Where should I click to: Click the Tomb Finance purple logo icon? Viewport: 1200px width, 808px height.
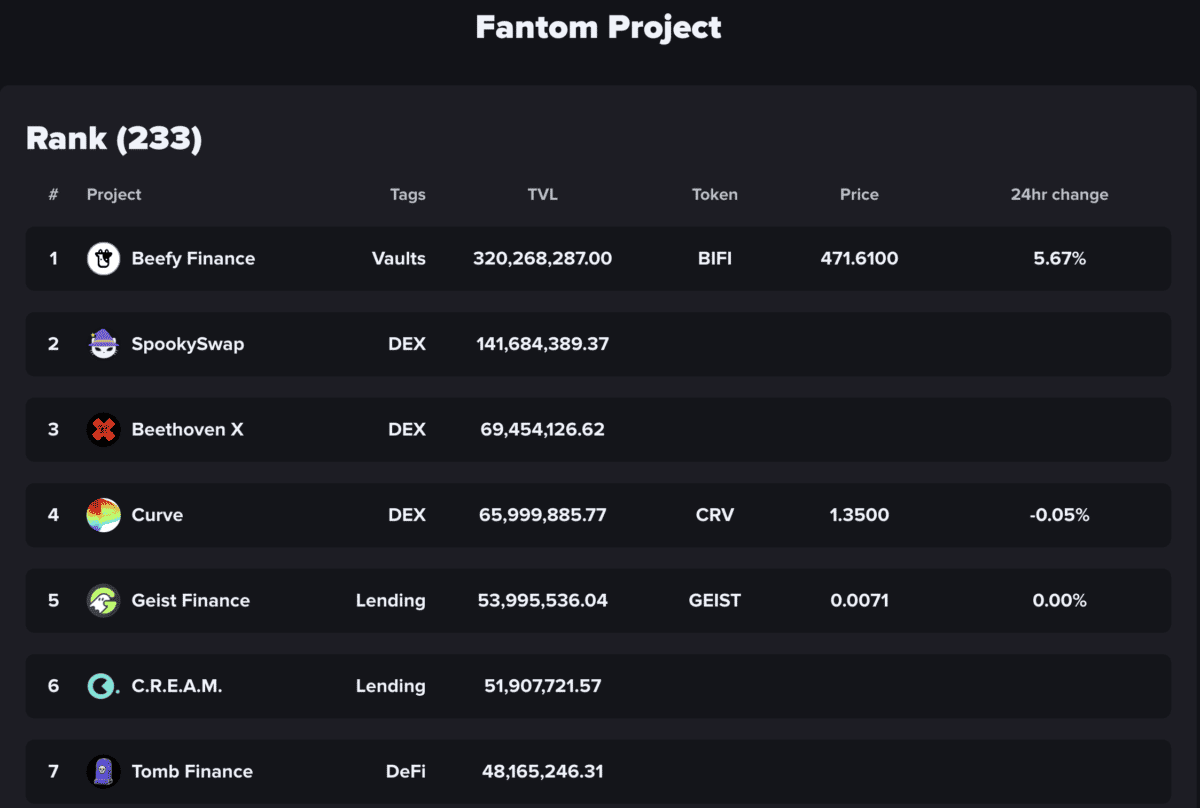click(x=103, y=771)
